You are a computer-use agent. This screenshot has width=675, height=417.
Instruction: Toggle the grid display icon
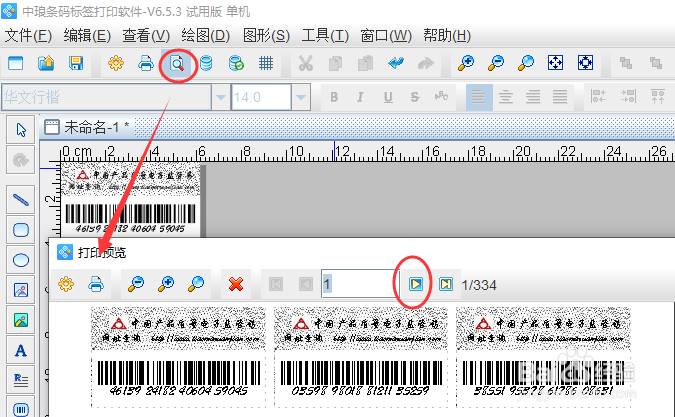tap(266, 63)
